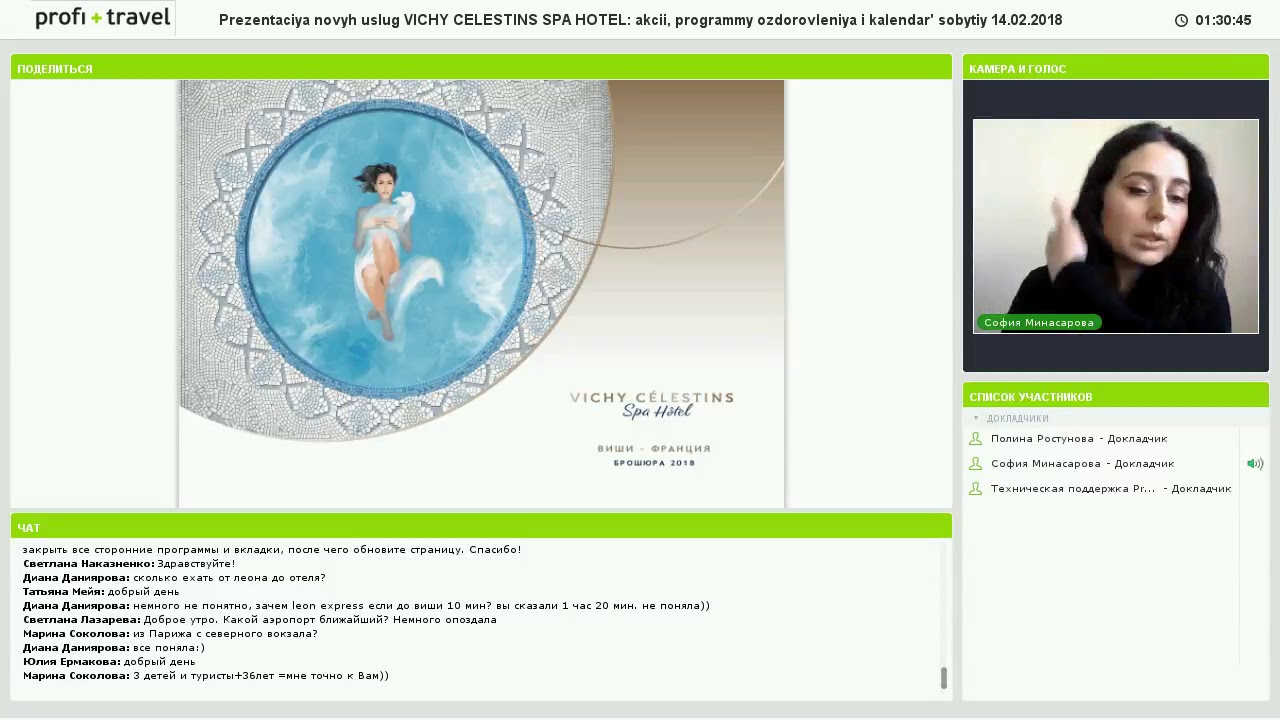Screen dimensions: 1280x720
Task: Click the webinar title text
Action: coord(640,20)
